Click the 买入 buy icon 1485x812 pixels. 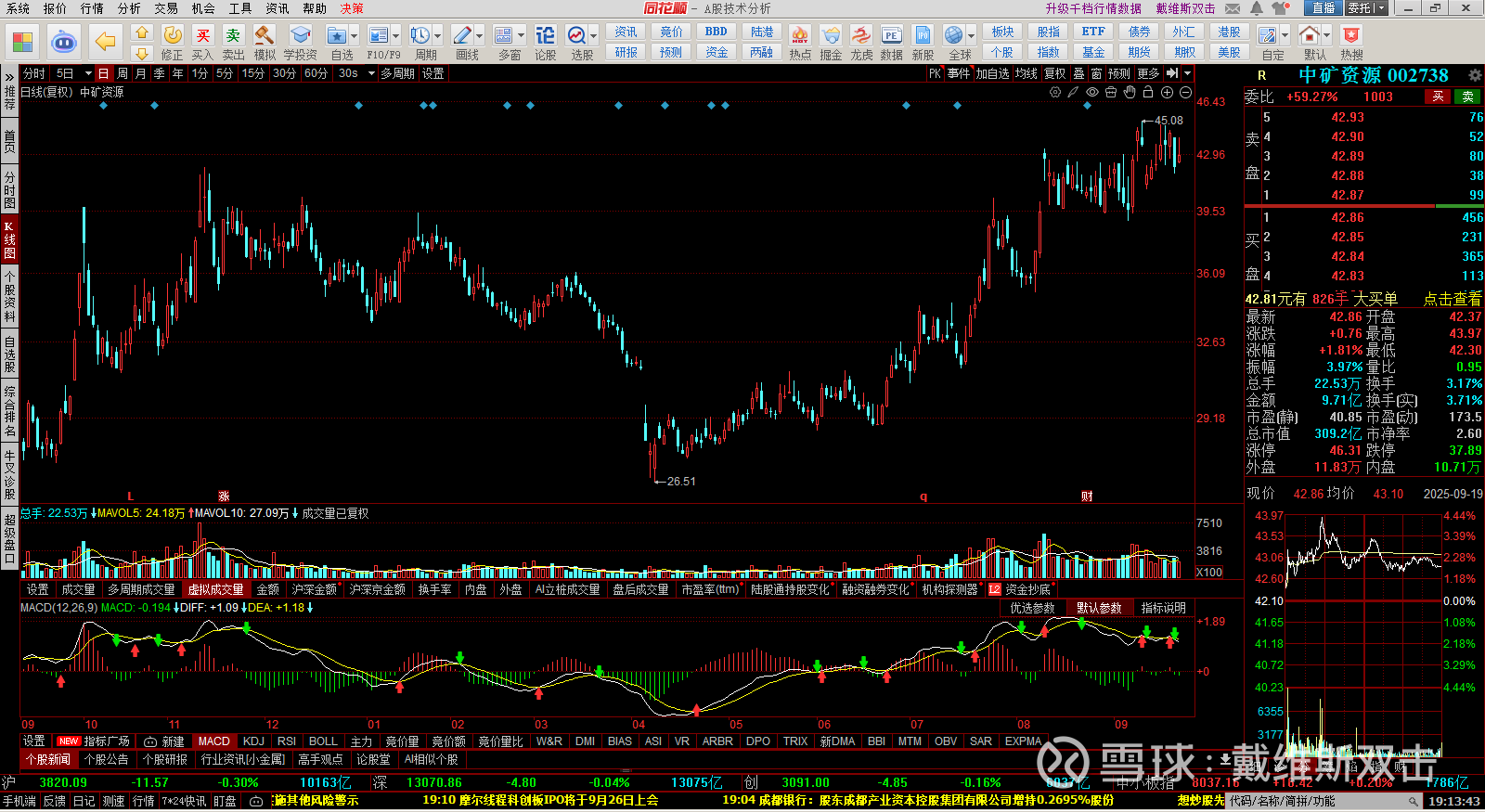click(x=202, y=35)
